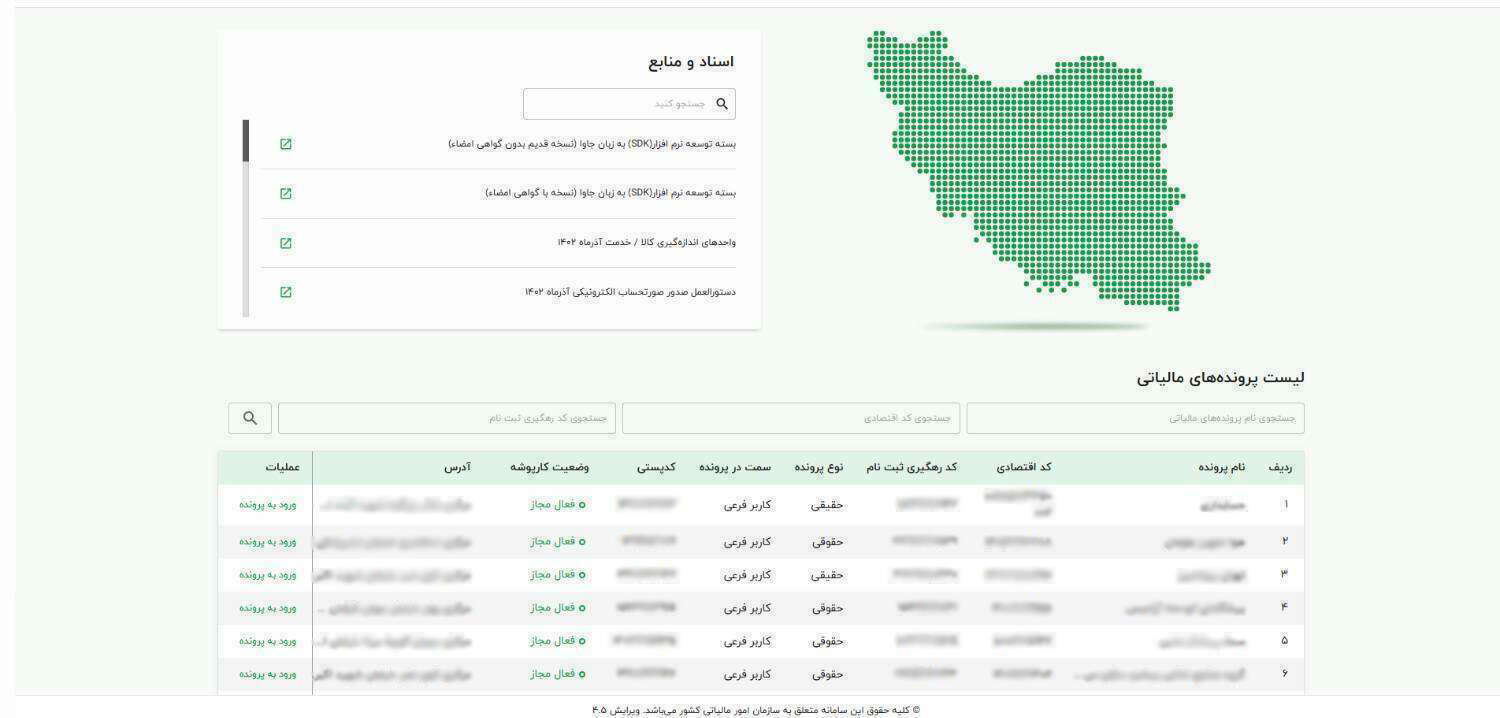Image resolution: width=1500 pixels, height=718 pixels.
Task: Click فعال مجاز status in row 6
Action: [558, 674]
